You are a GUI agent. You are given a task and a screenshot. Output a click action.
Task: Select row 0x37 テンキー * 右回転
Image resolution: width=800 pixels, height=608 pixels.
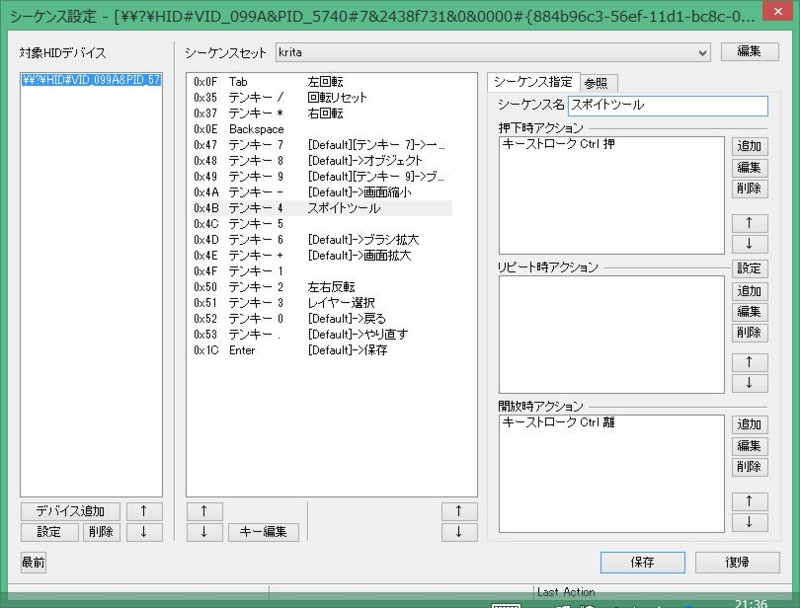321,113
